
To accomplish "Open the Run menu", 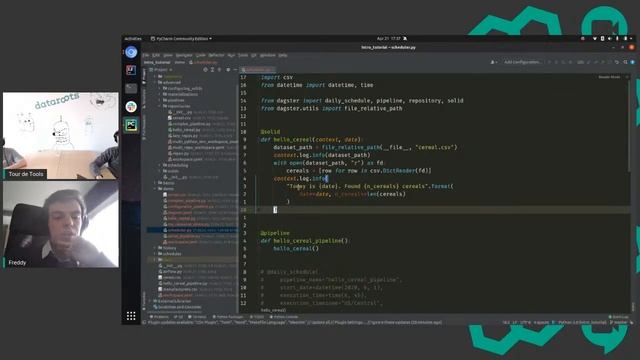I will (231, 55).
